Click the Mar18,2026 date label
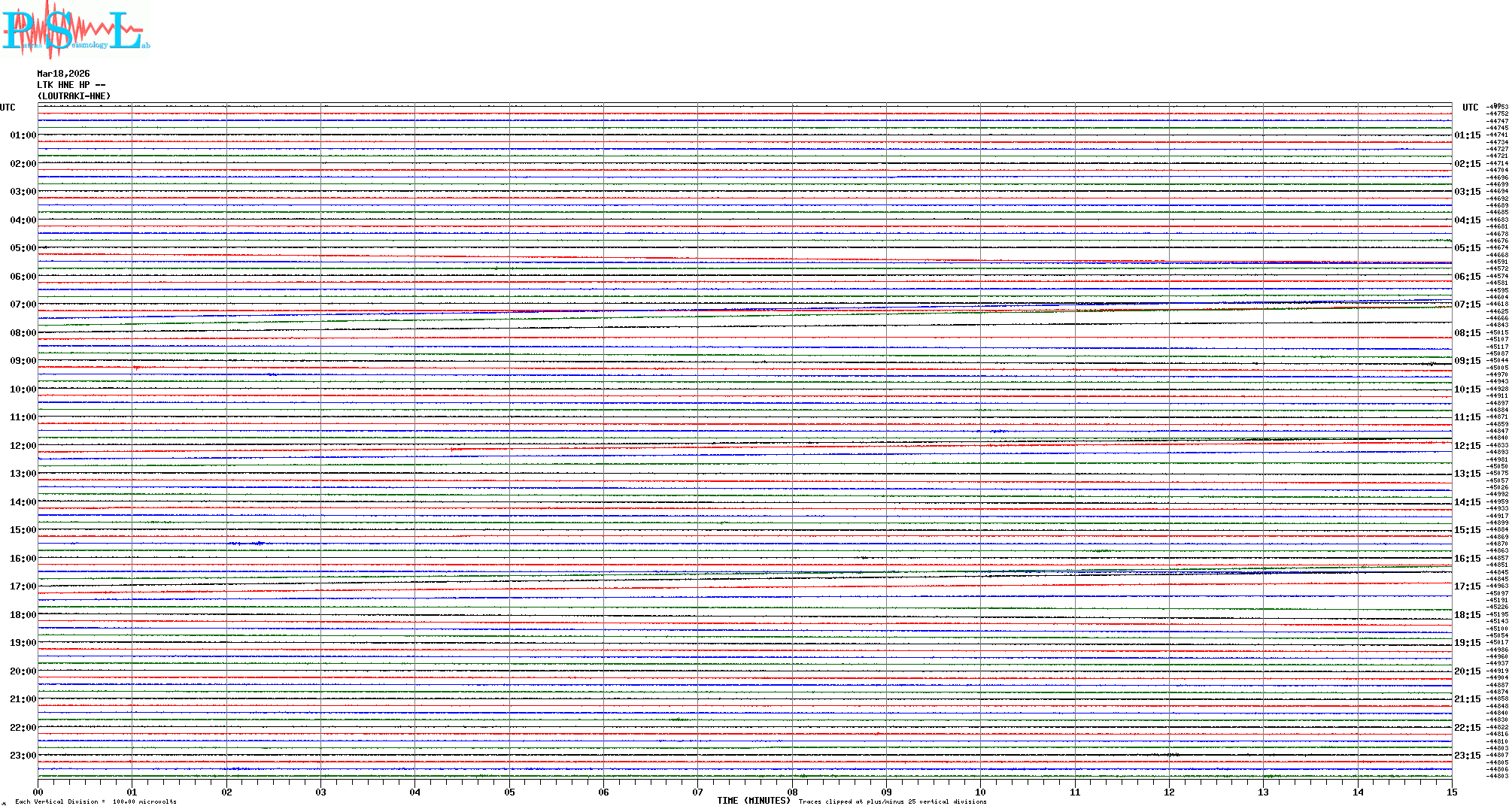 coord(63,74)
